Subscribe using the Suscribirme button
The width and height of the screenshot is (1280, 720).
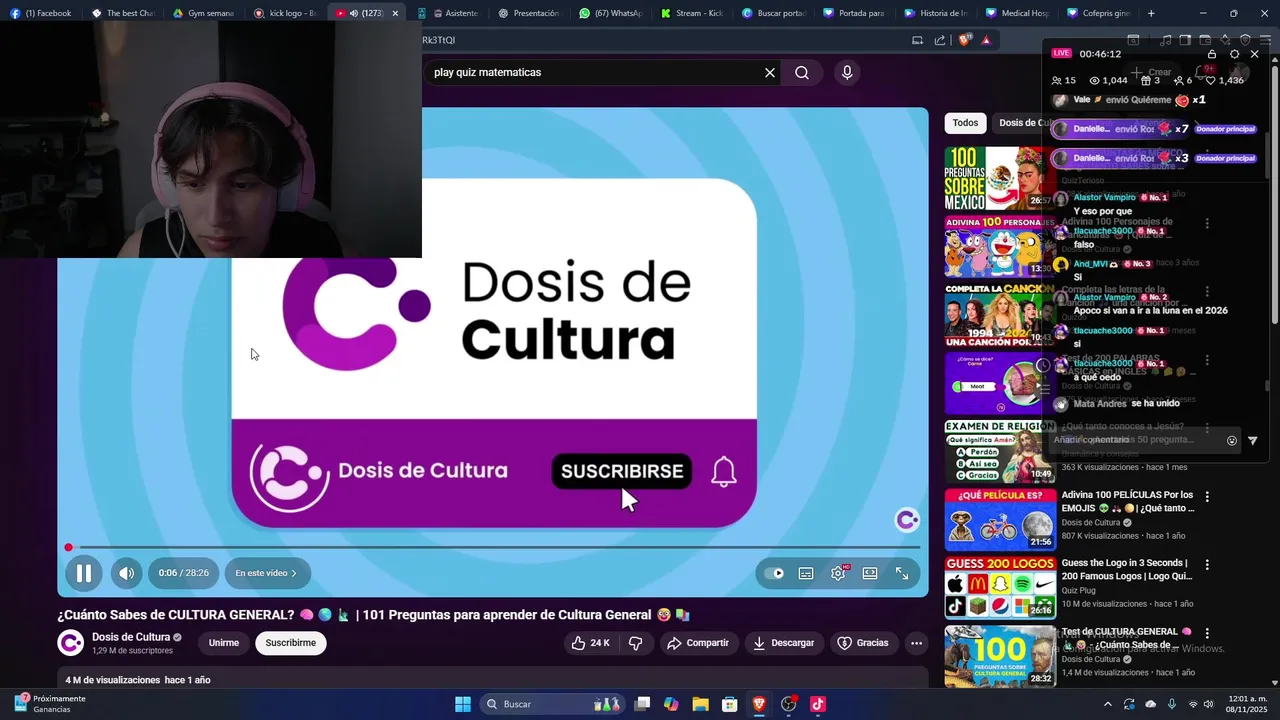[x=291, y=643]
